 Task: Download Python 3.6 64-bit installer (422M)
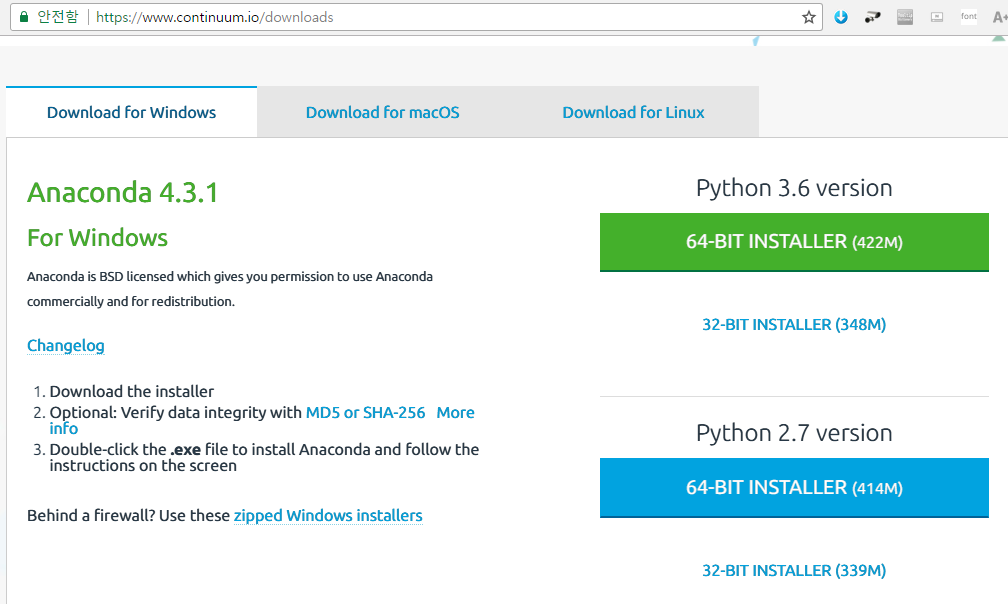click(x=794, y=242)
